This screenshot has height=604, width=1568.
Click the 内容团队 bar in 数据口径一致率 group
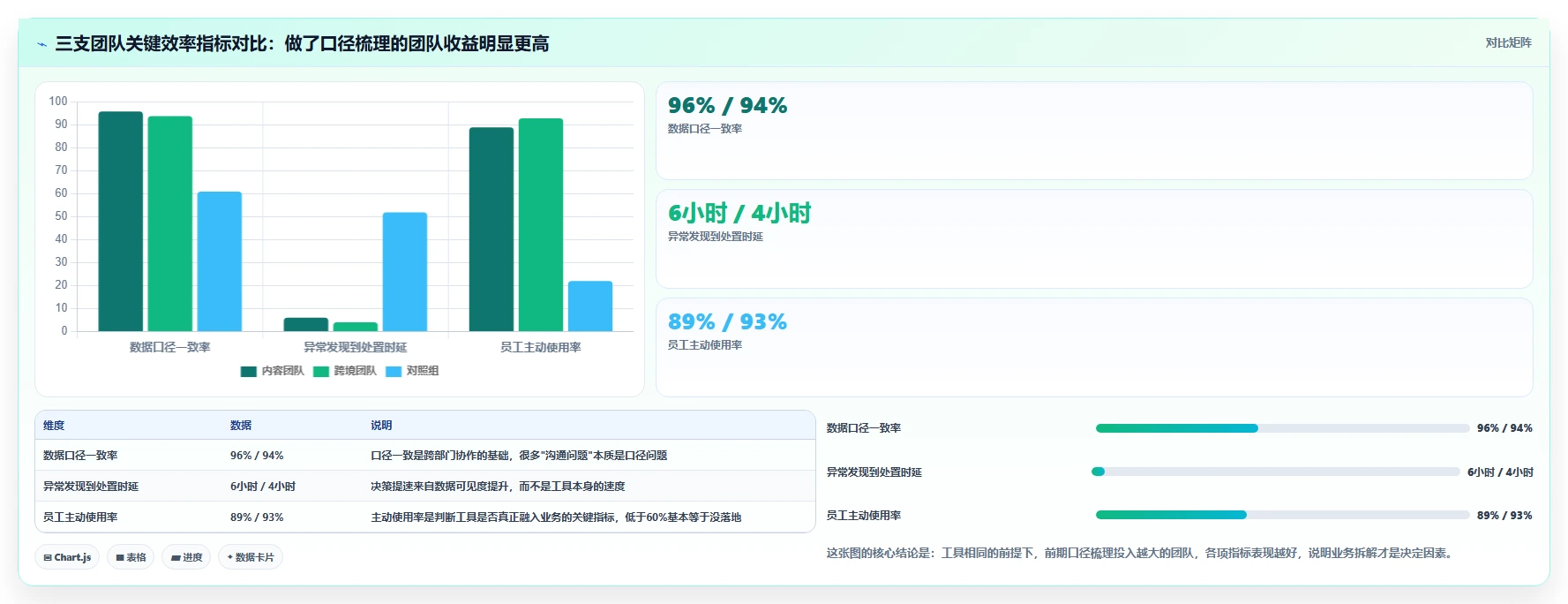click(x=121, y=222)
